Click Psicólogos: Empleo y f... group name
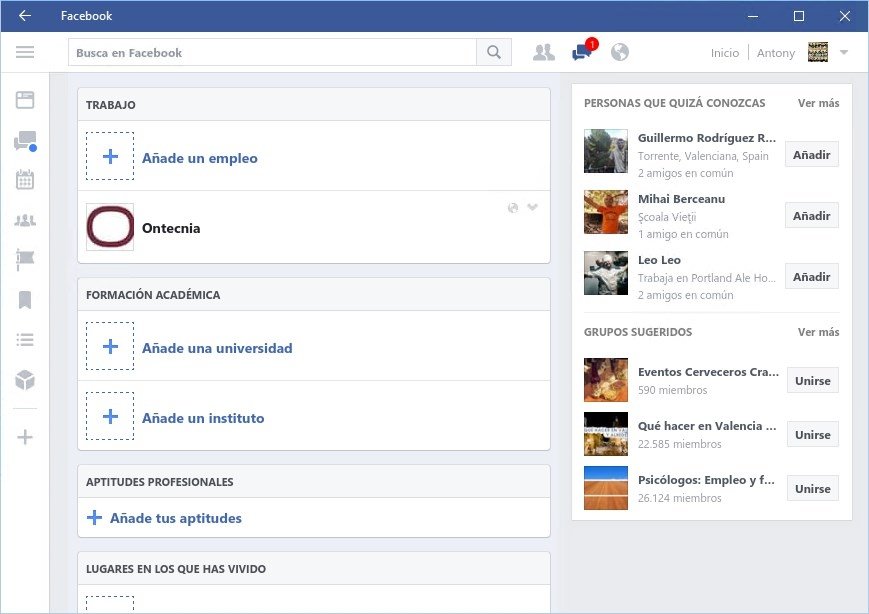Viewport: 869px width, 614px height. tap(706, 480)
